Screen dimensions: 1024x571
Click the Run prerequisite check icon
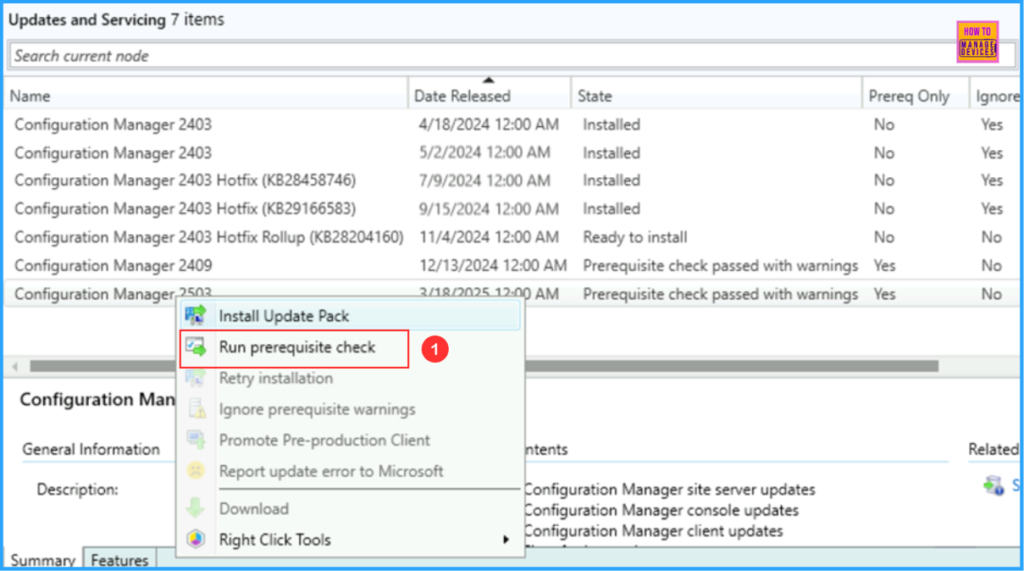tap(195, 347)
